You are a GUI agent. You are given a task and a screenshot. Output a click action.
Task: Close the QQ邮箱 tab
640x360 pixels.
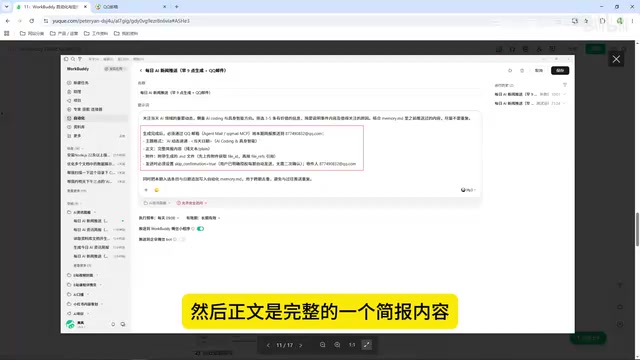point(164,7)
